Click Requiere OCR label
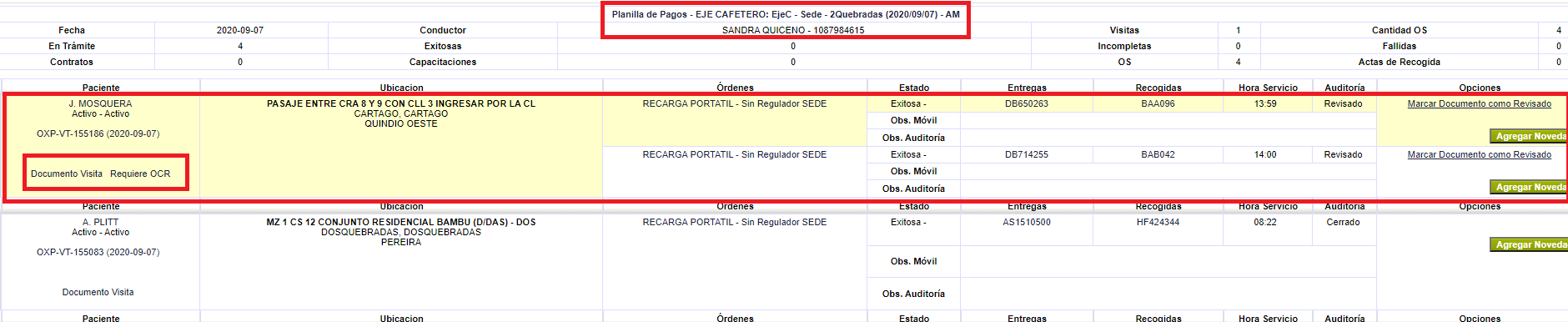Viewport: 1568px width, 322px height. [x=140, y=174]
